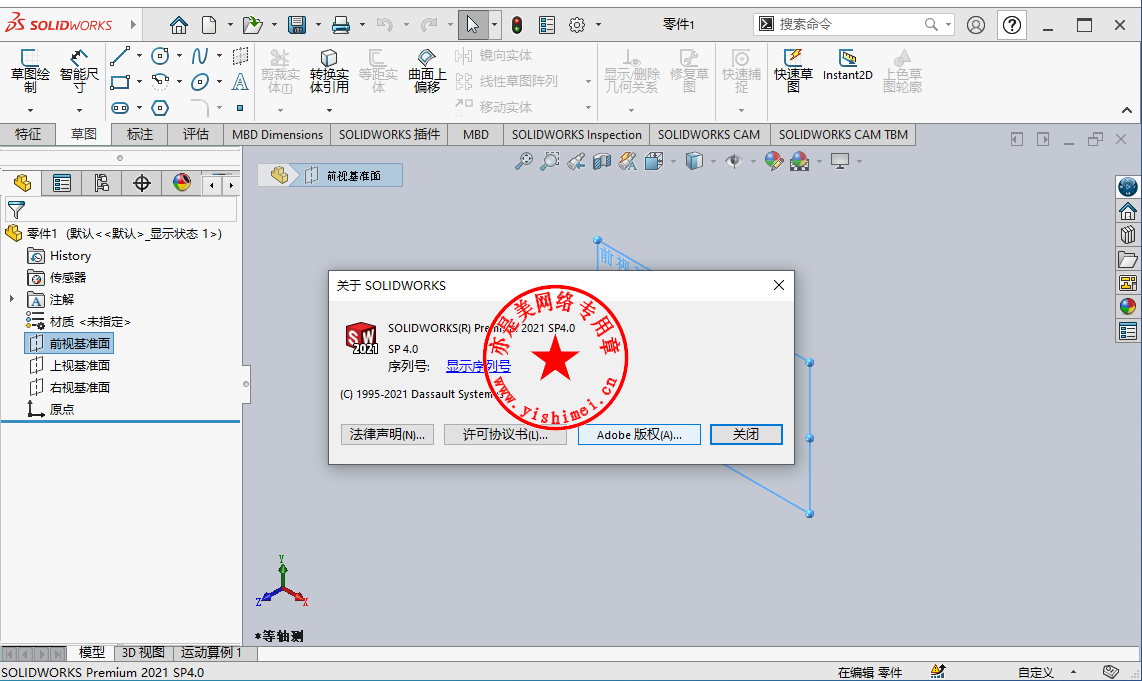Click the Zoom to Fit icon
The width and height of the screenshot is (1142, 681).
coord(523,161)
